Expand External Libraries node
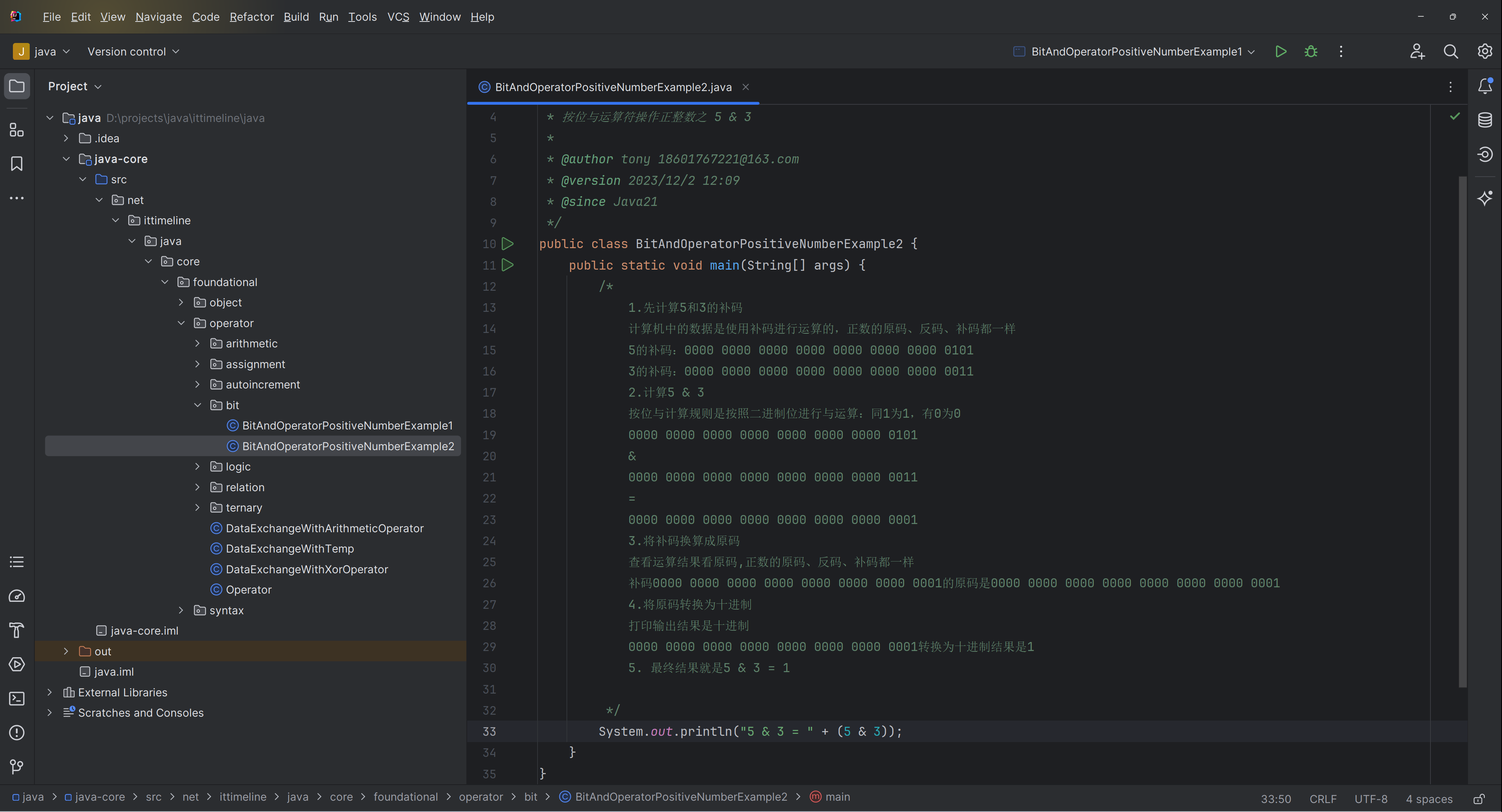This screenshot has width=1502, height=812. pyautogui.click(x=50, y=692)
